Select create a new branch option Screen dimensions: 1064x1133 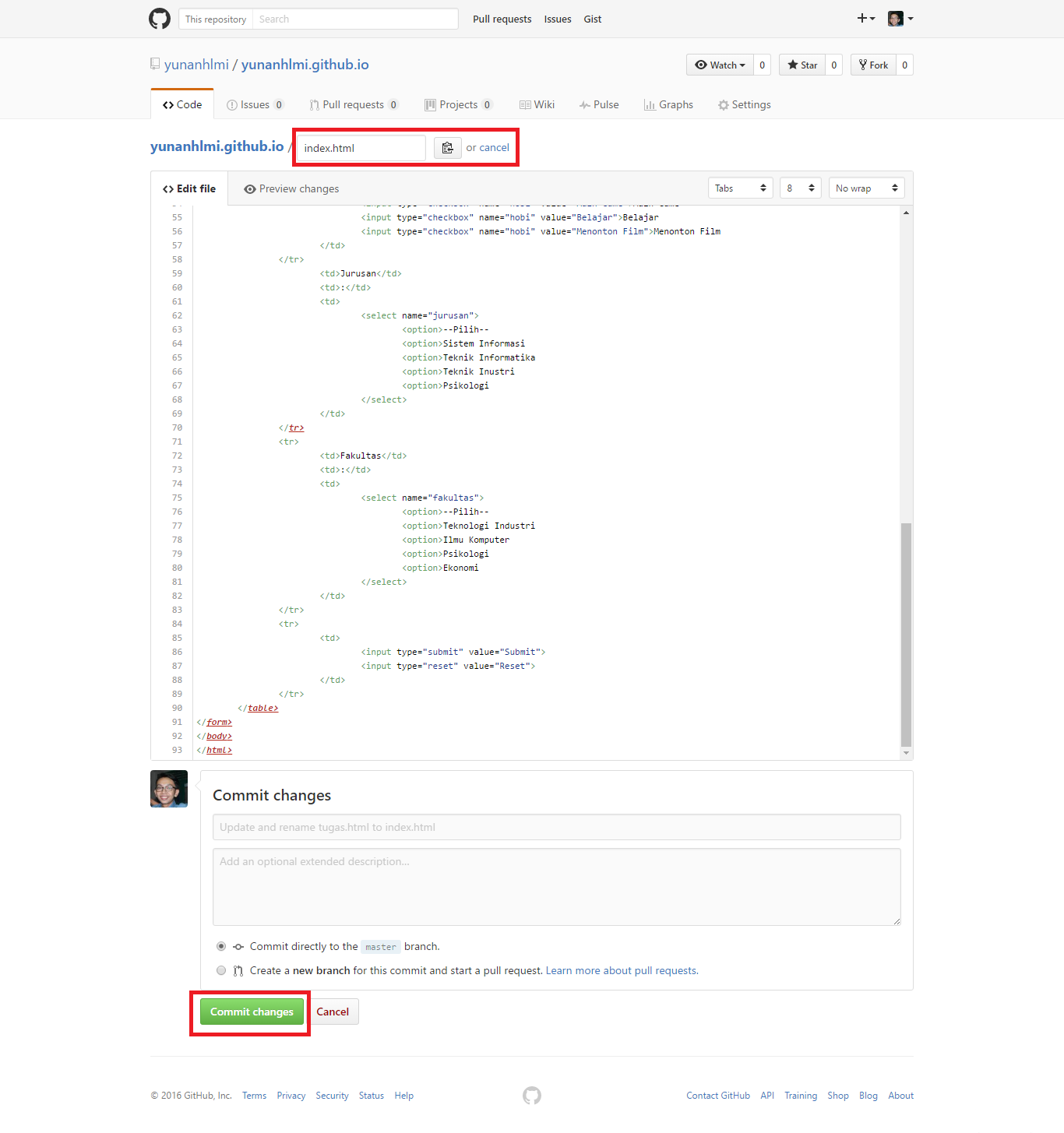pos(221,971)
